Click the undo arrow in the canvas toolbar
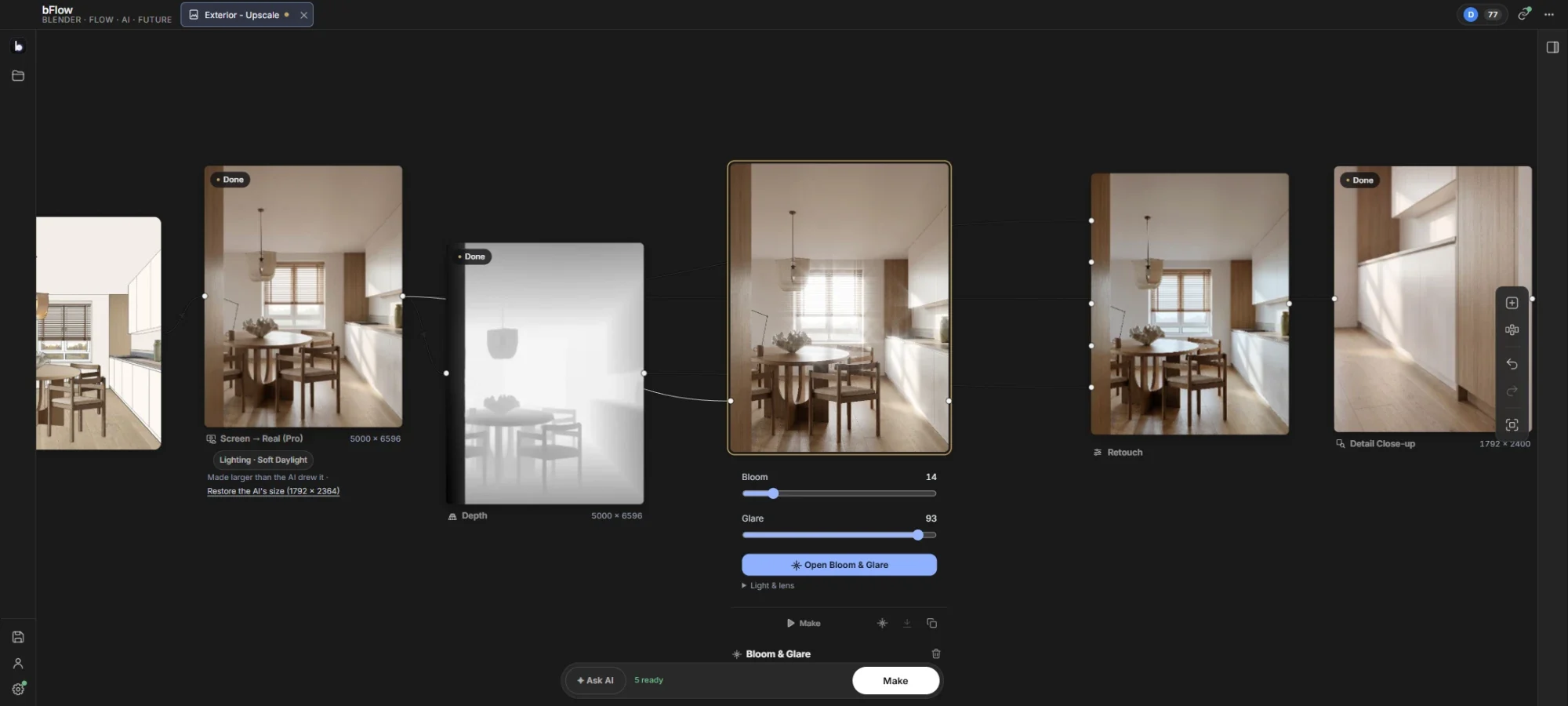The image size is (1568, 706). point(1512,364)
